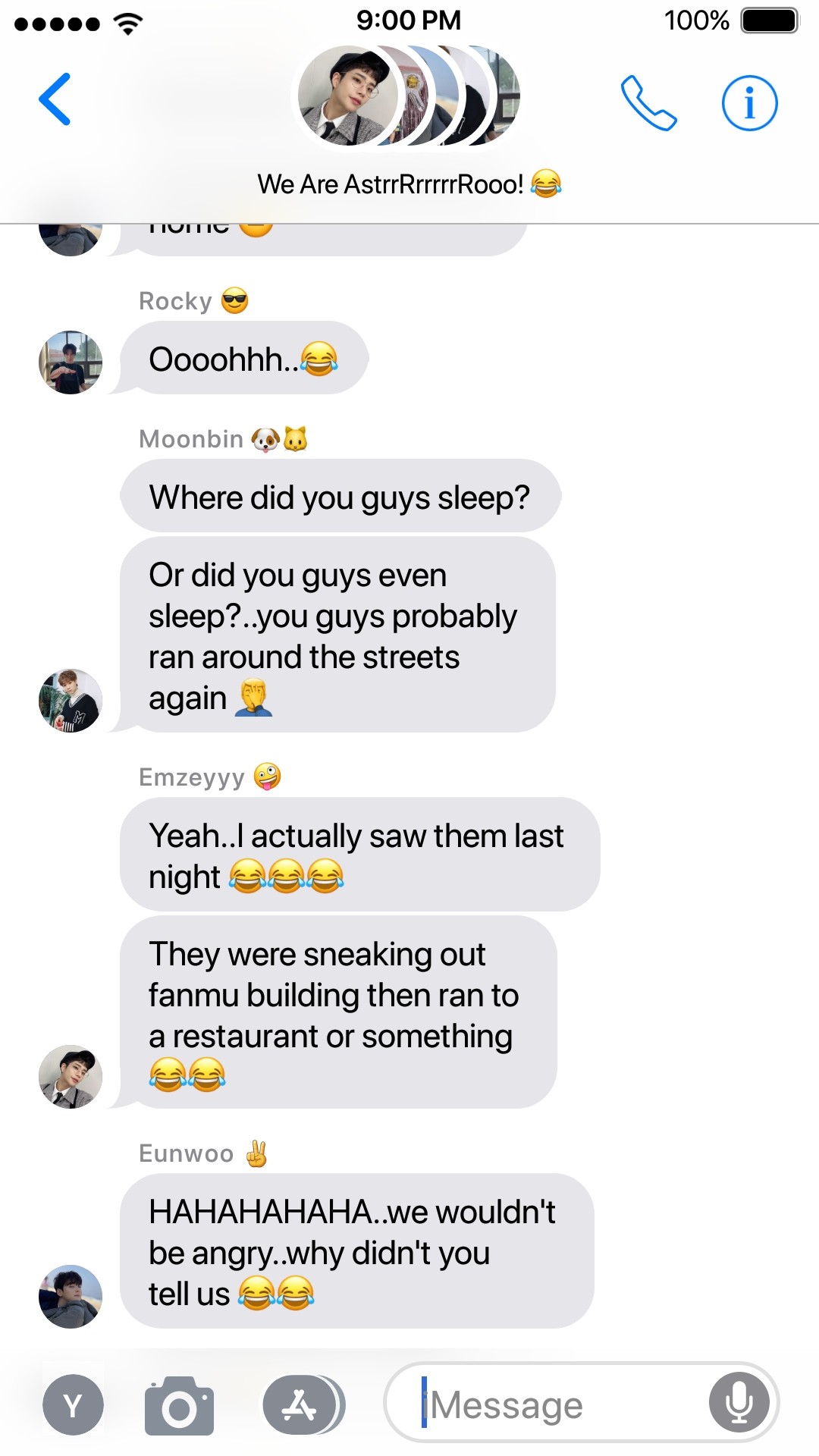Tap the round Y icon beside the camera
Viewport: 819px width, 1456px height.
pos(73,1405)
